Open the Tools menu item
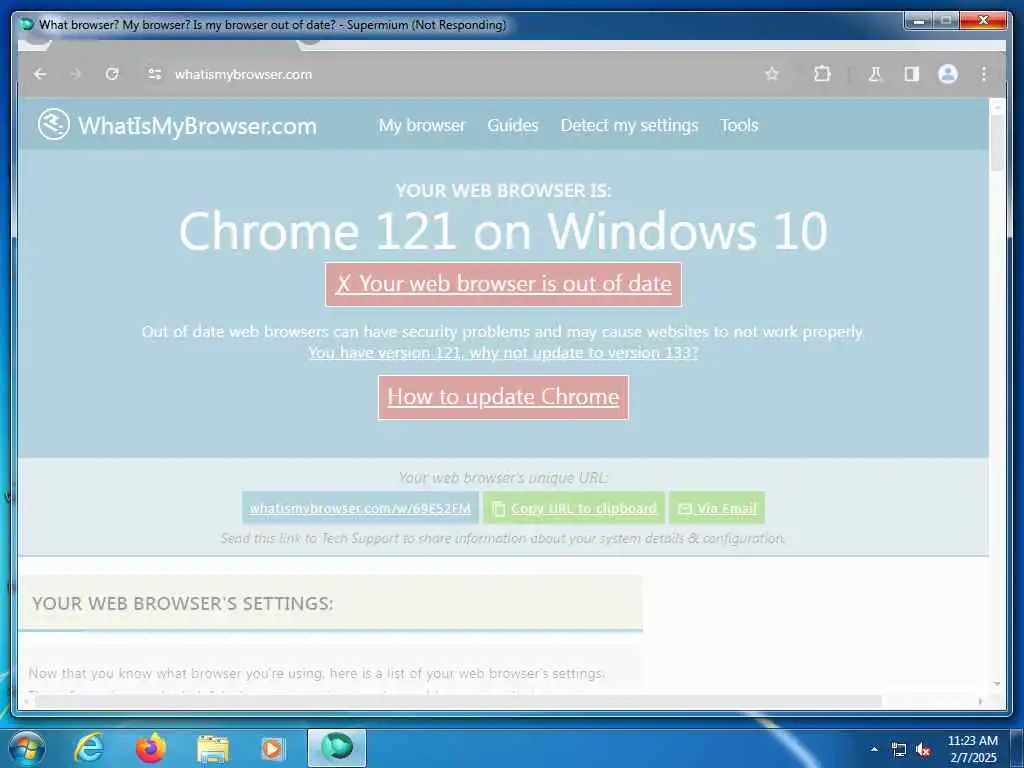1024x768 pixels. [x=739, y=125]
